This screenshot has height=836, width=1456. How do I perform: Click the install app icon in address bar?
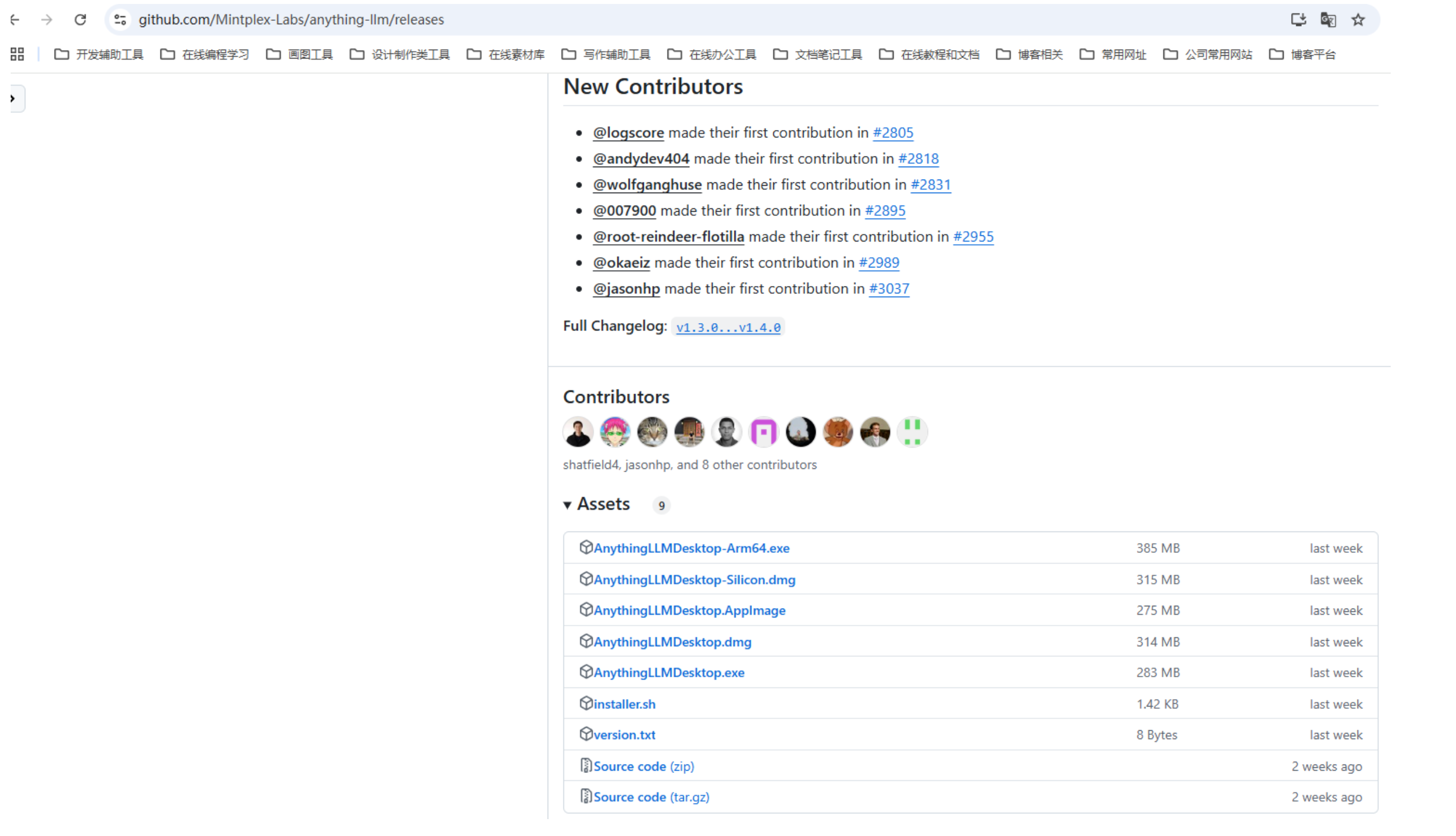coord(1298,20)
